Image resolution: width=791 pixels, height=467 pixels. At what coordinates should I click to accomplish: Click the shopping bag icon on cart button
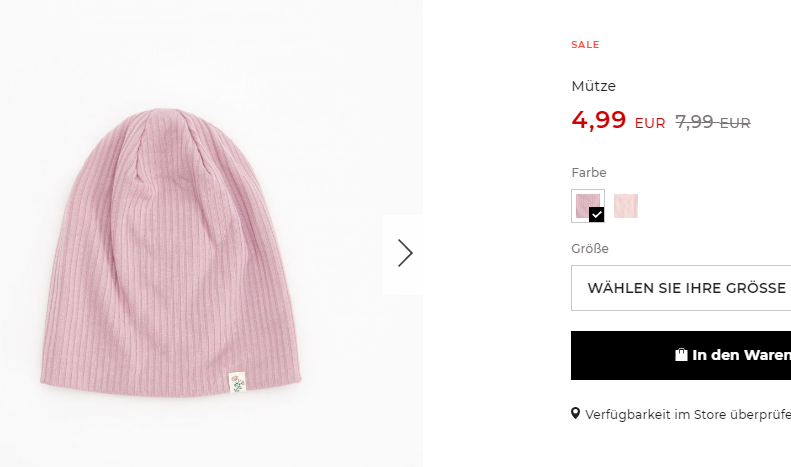point(681,355)
